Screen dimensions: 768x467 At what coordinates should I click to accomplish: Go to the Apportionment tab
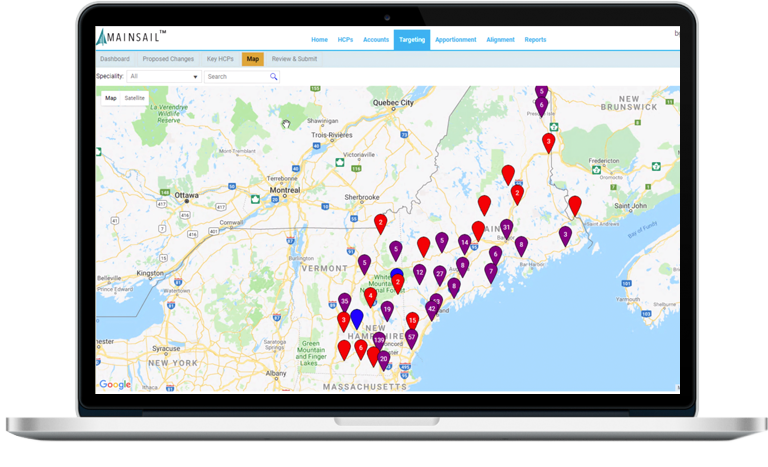[x=455, y=40]
